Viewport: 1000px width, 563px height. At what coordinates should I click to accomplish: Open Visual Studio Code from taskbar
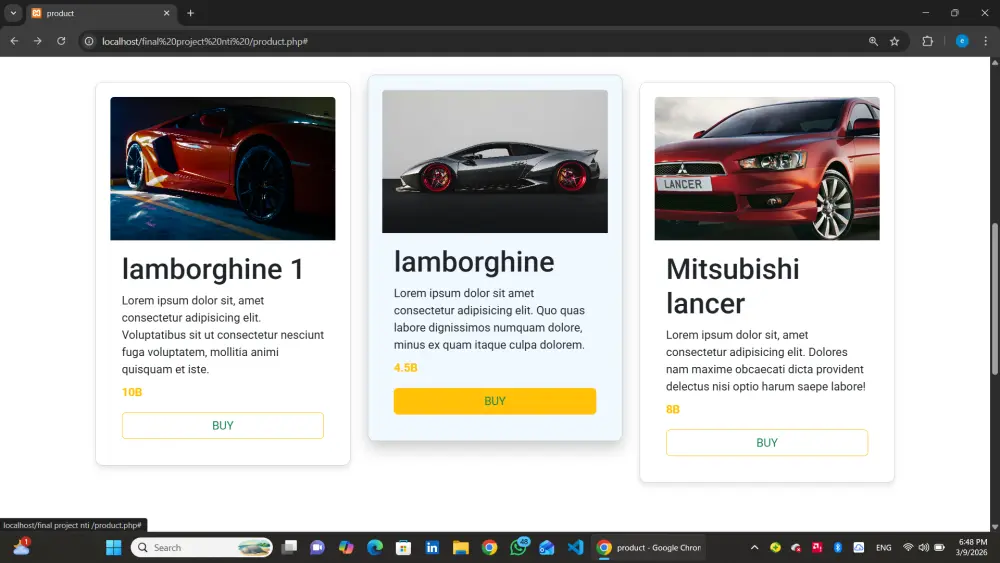(x=575, y=547)
